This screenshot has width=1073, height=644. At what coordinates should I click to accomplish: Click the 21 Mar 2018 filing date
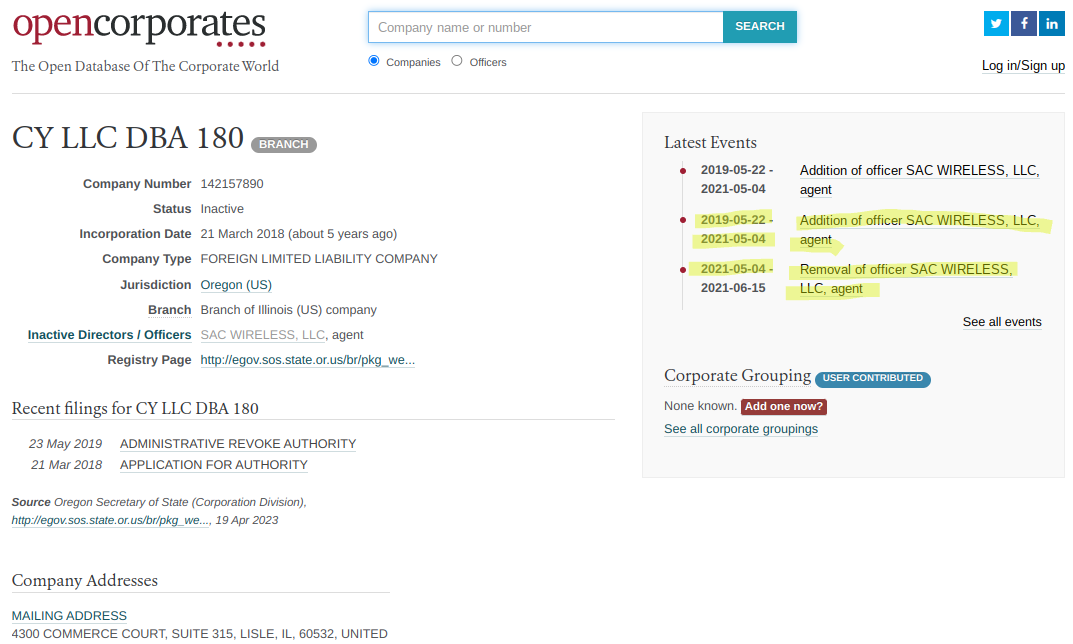coord(66,465)
